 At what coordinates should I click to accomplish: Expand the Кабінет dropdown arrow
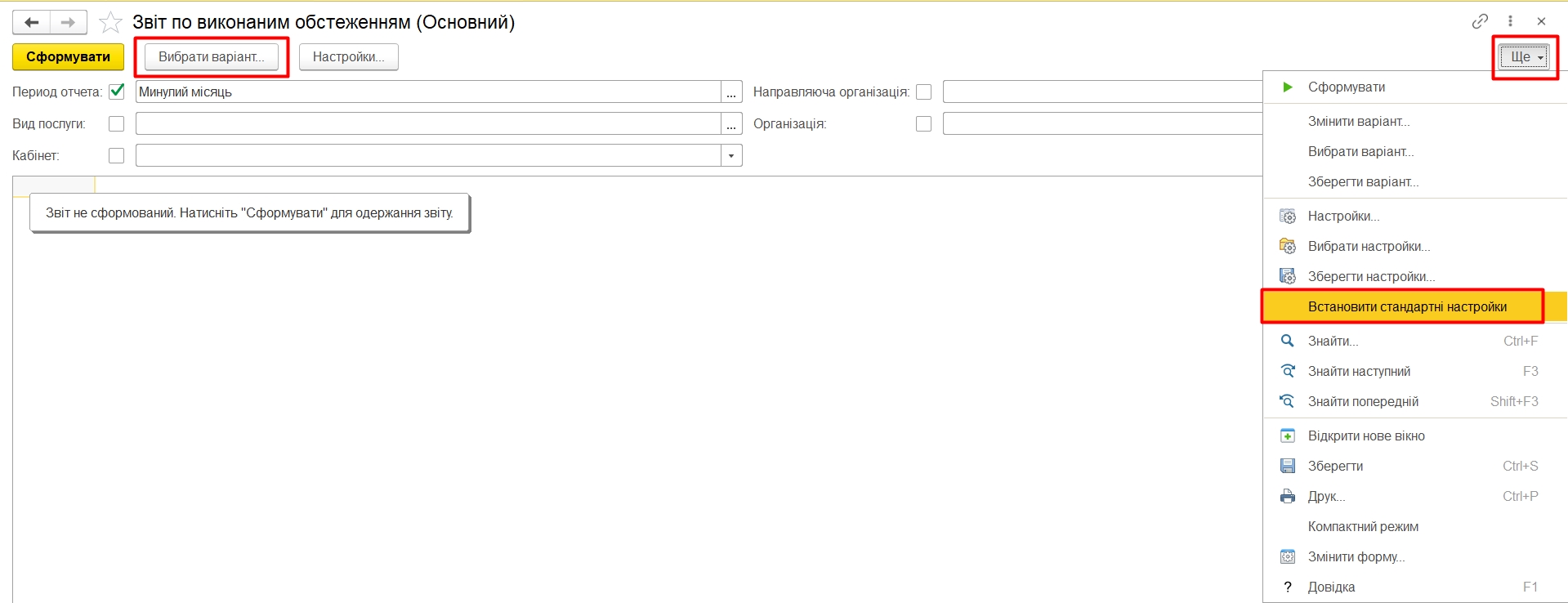pyautogui.click(x=731, y=155)
